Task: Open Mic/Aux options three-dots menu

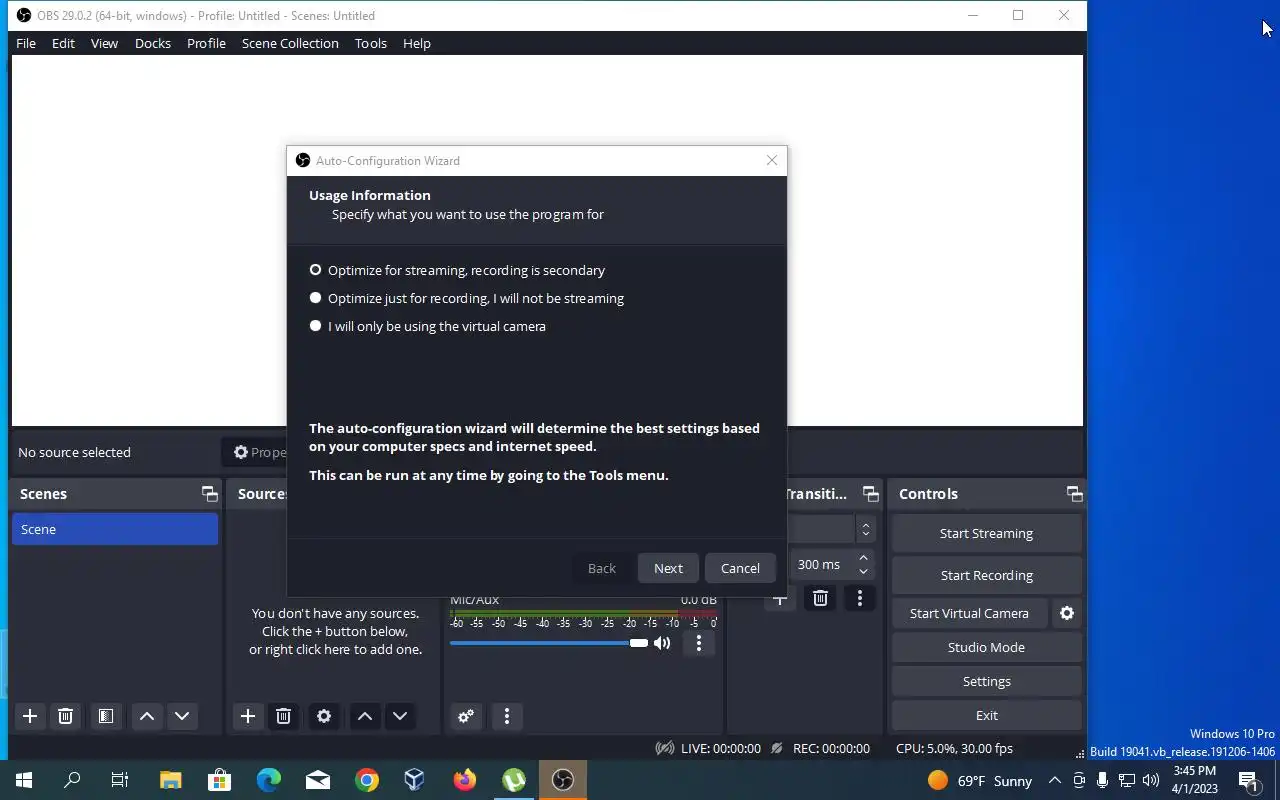Action: (699, 643)
